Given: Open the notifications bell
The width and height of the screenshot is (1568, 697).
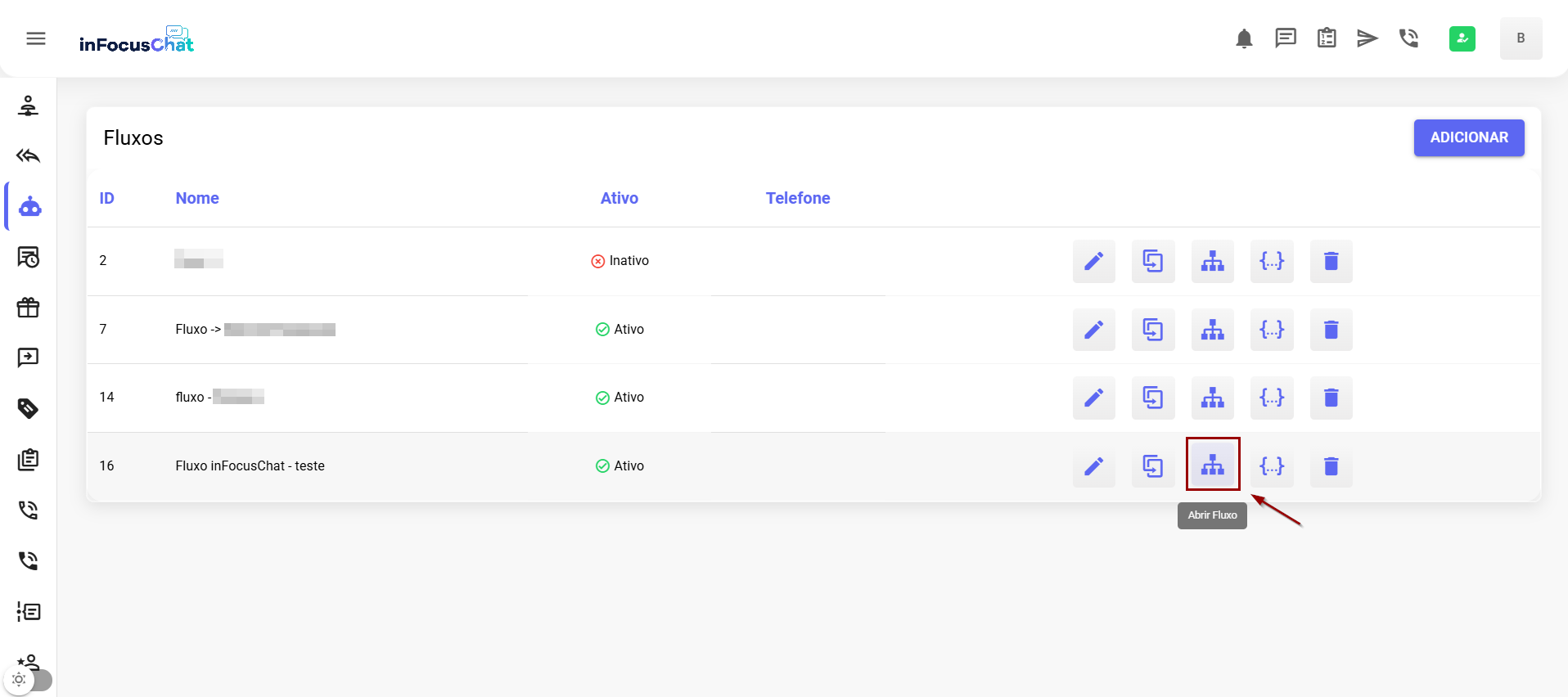Looking at the screenshot, I should 1244,38.
